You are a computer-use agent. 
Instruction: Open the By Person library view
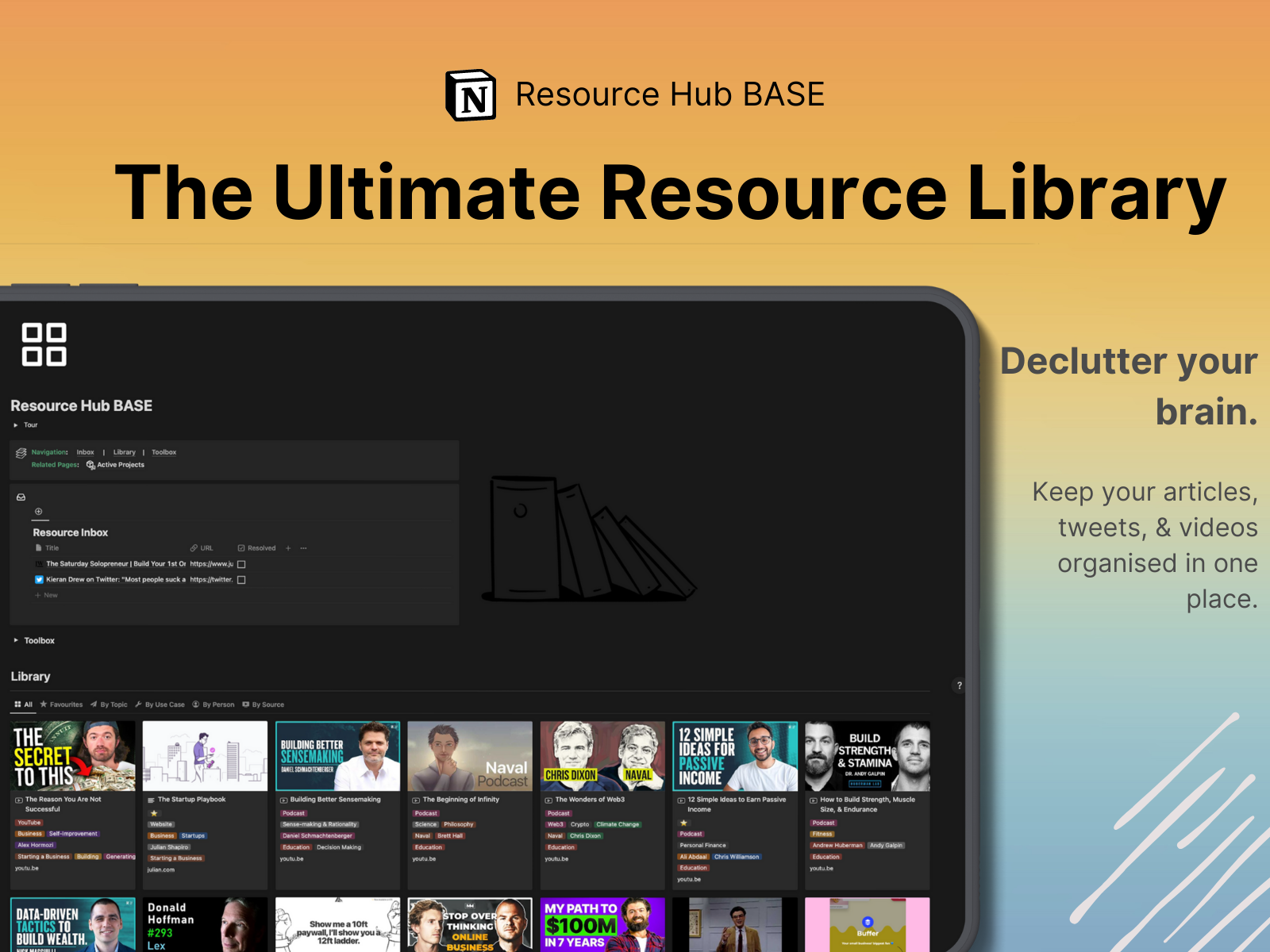pos(214,704)
